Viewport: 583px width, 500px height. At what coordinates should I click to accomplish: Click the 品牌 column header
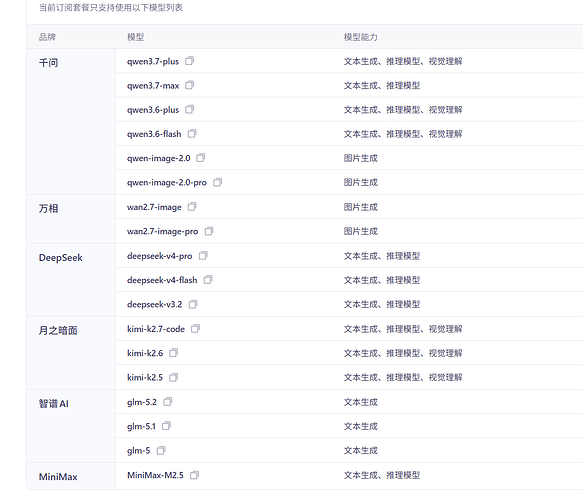[x=47, y=37]
